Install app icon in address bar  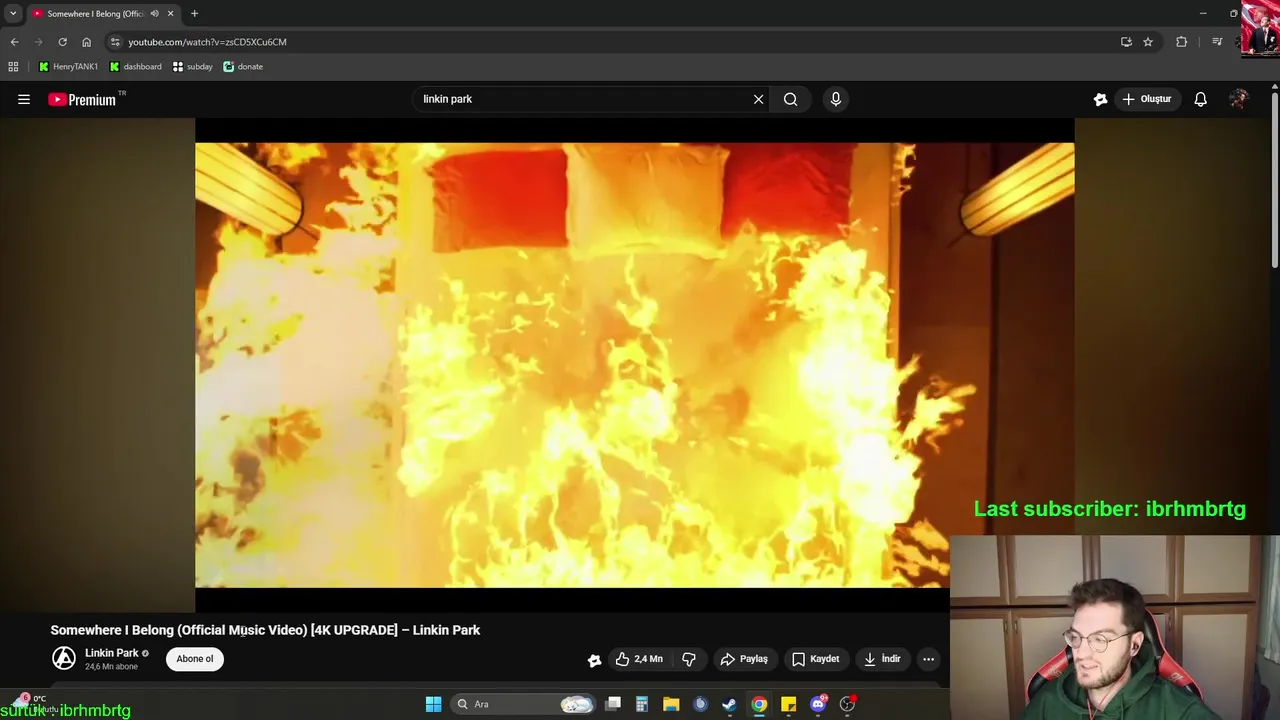coord(1126,42)
